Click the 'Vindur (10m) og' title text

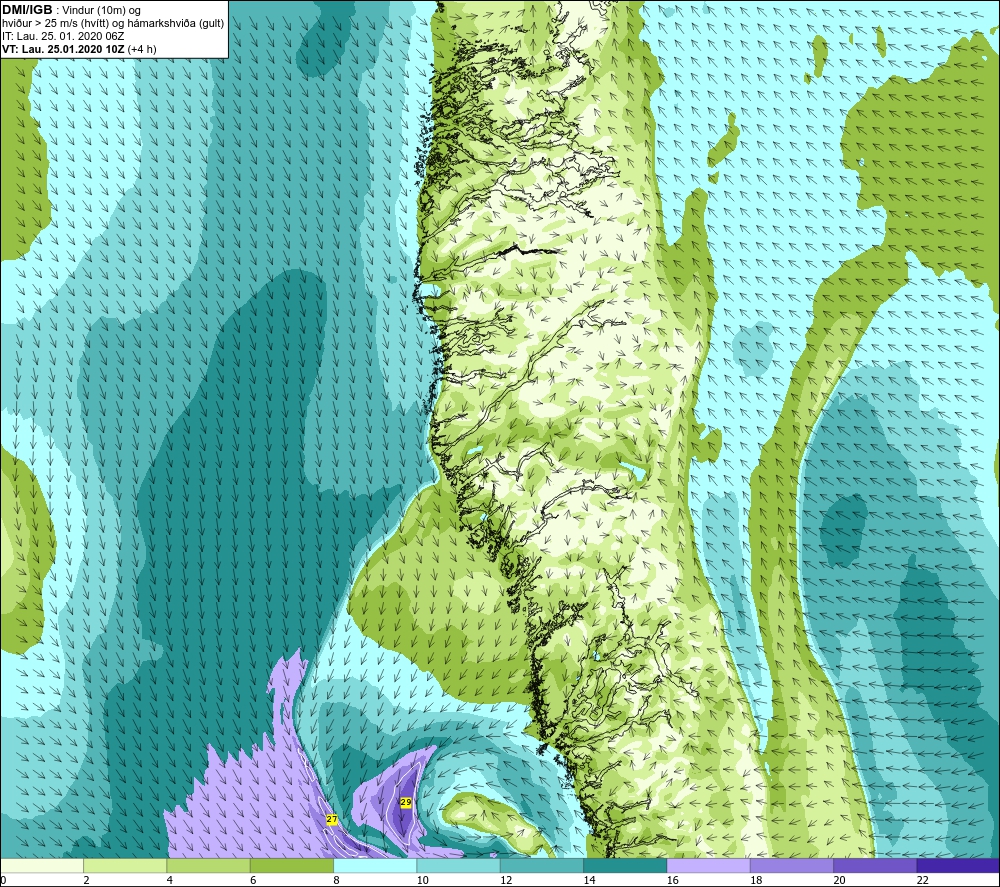click(x=101, y=10)
